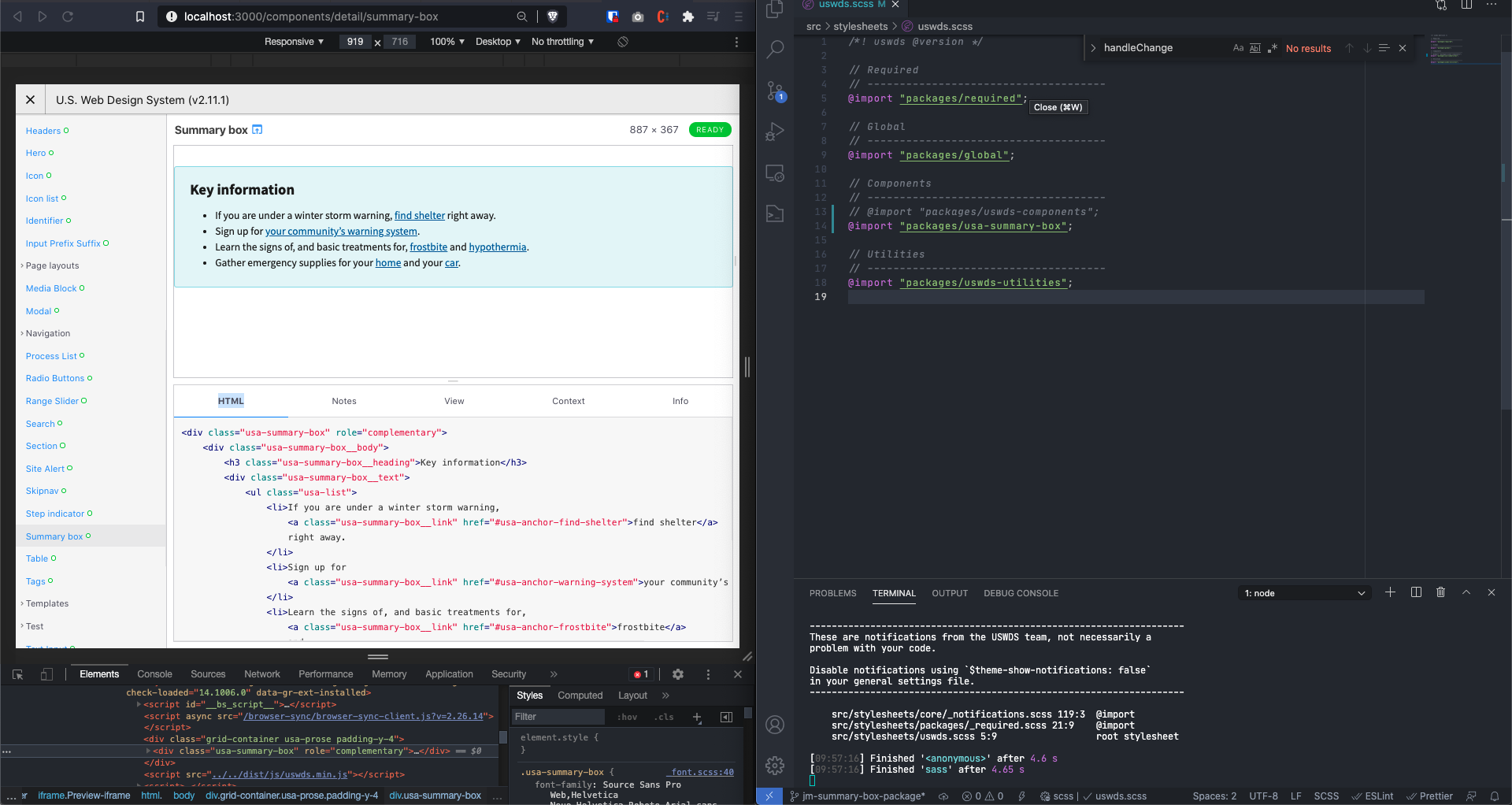
Task: Toggle Find in Selection in the find widget
Action: click(x=1384, y=48)
